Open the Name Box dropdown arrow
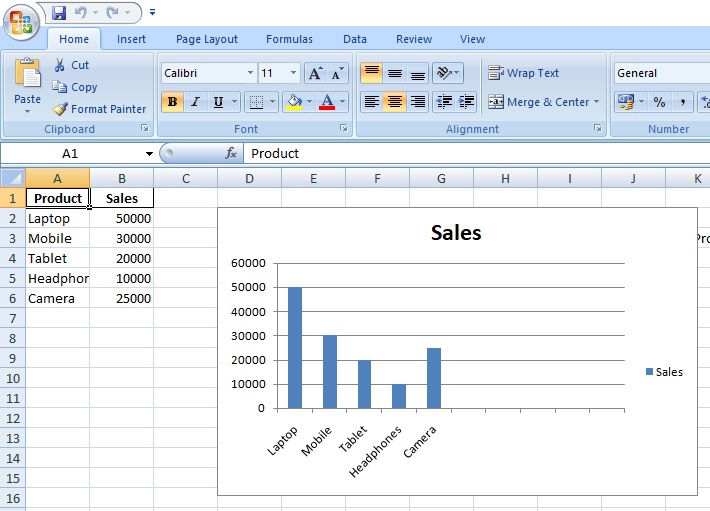The width and height of the screenshot is (710, 511). [x=149, y=154]
